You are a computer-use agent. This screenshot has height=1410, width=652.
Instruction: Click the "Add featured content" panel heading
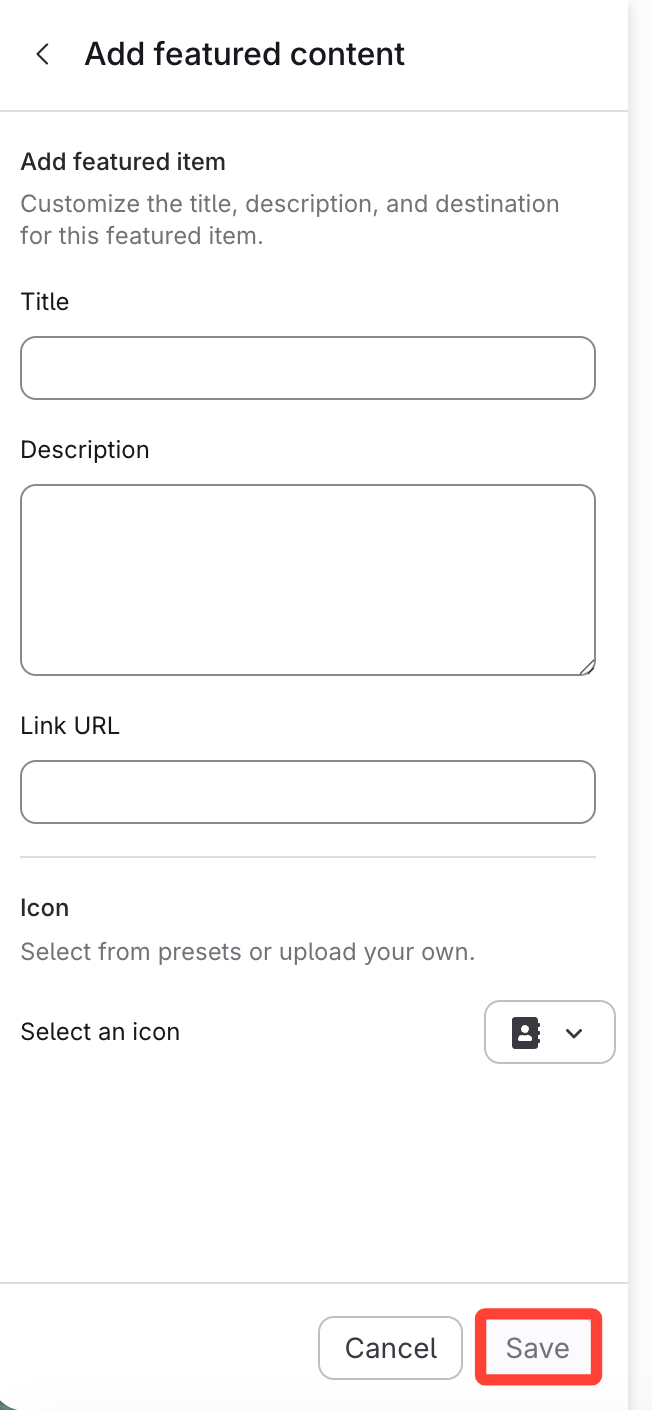pyautogui.click(x=245, y=54)
